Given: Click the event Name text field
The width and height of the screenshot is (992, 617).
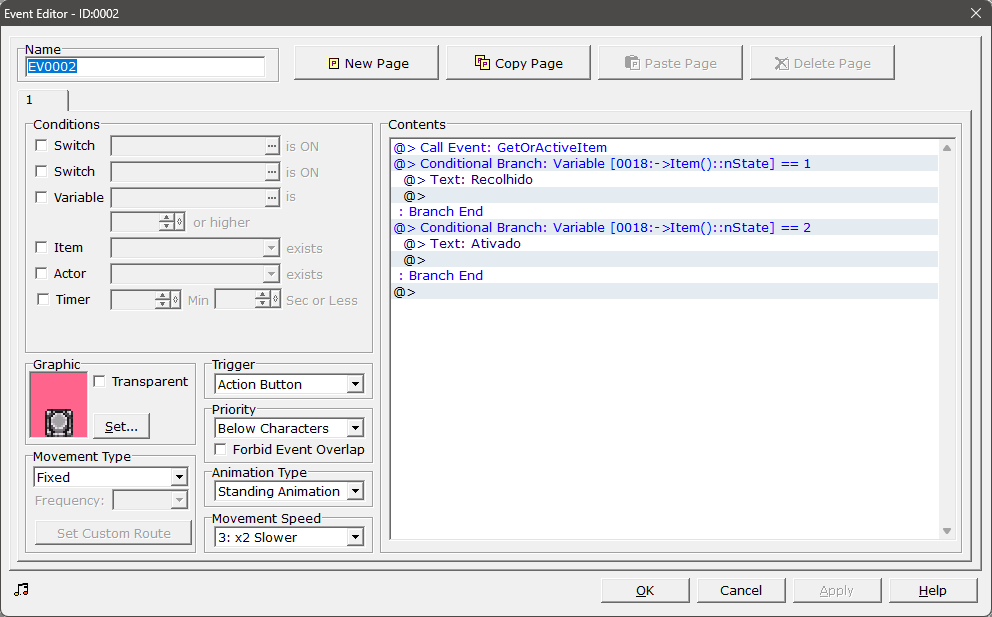Looking at the screenshot, I should pos(144,67).
